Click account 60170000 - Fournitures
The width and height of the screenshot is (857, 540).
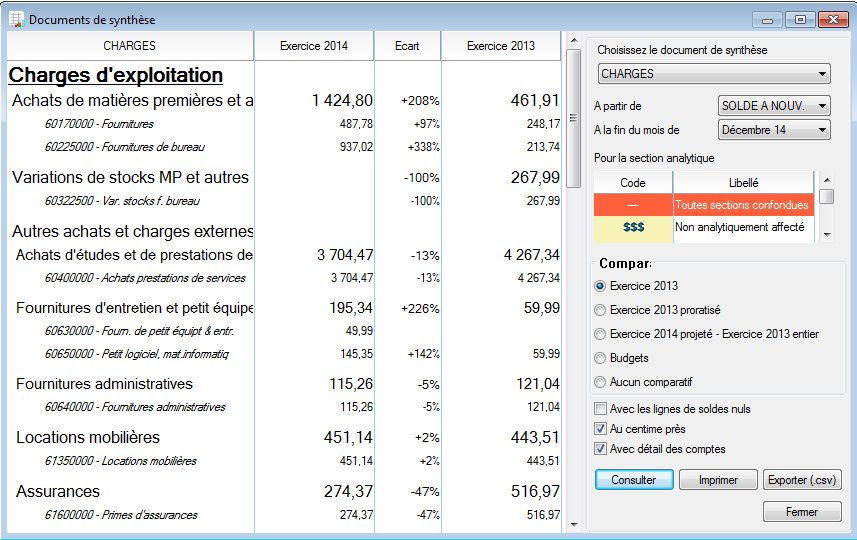coord(99,124)
